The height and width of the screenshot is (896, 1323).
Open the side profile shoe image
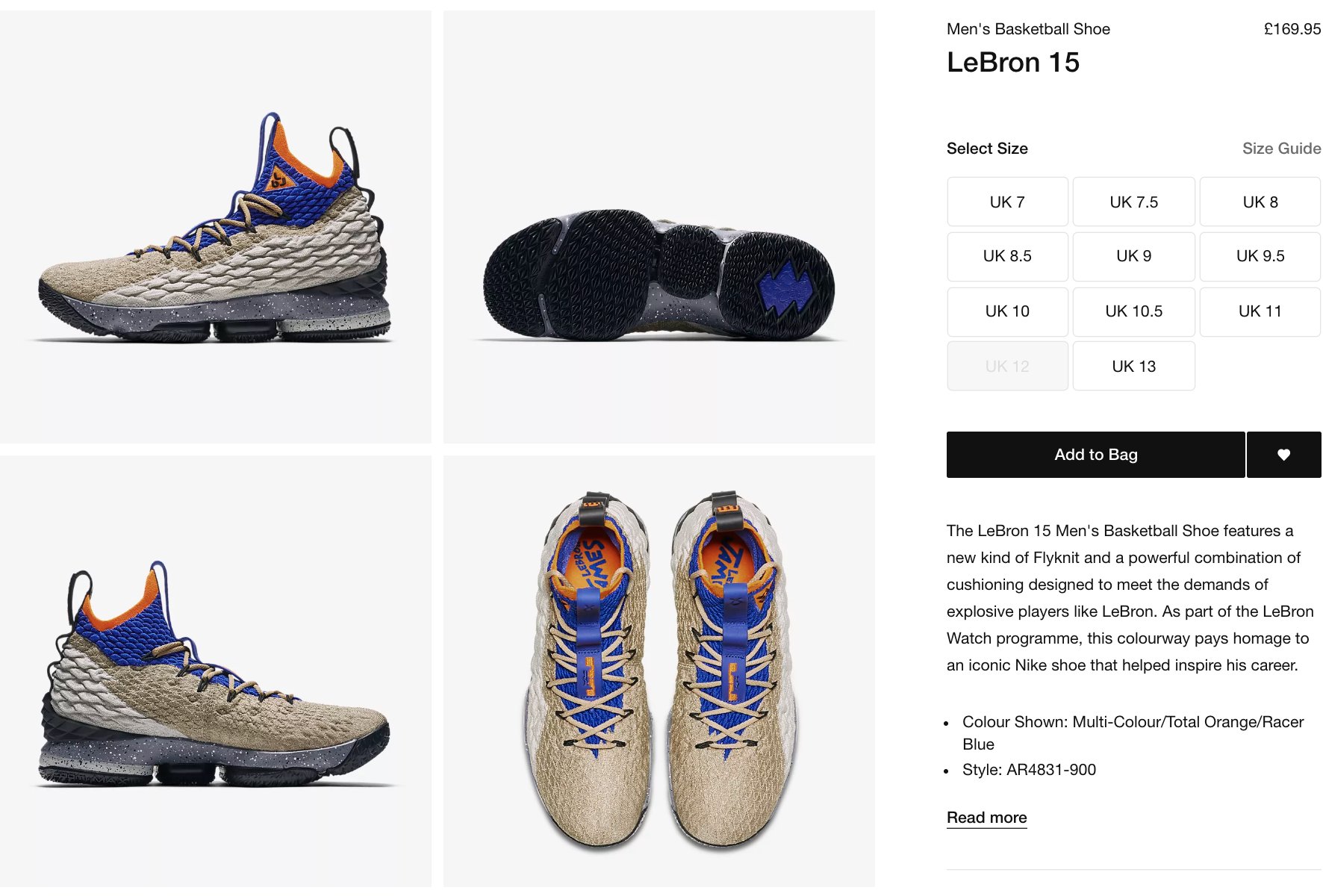216,227
